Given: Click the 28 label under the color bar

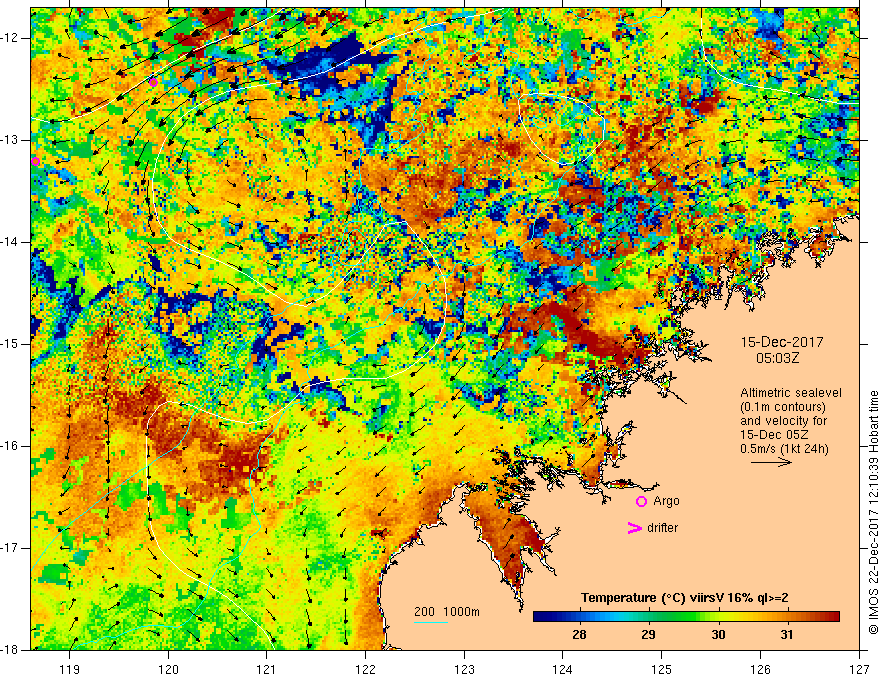Looking at the screenshot, I should 579,635.
